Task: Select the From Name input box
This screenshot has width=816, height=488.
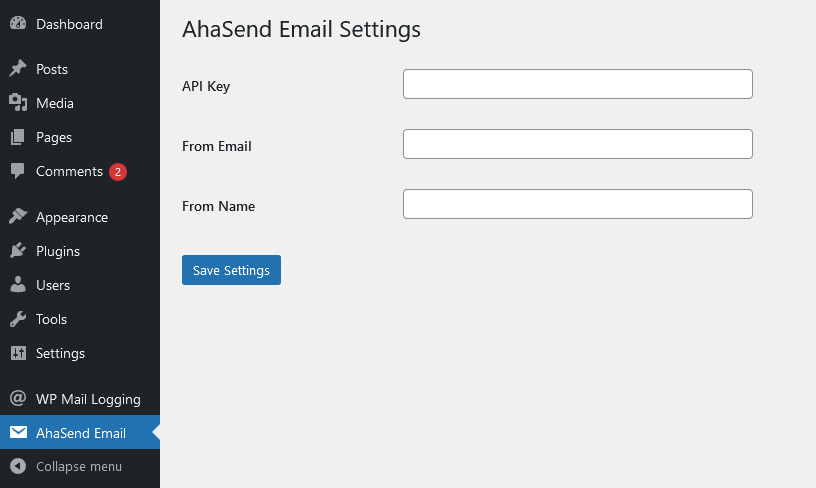Action: [x=578, y=204]
